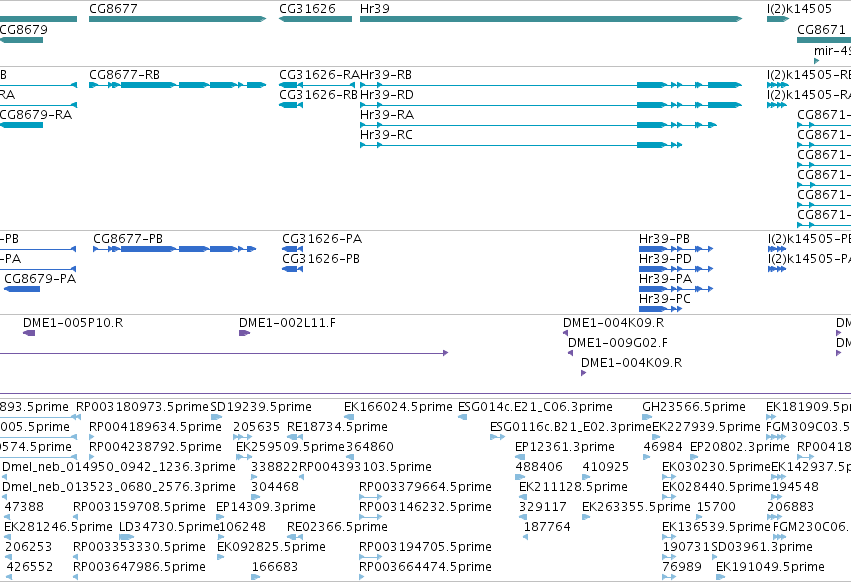Screen dimensions: 851x582
Task: Select EST EK281246.5prime
Action: click(x=59, y=527)
